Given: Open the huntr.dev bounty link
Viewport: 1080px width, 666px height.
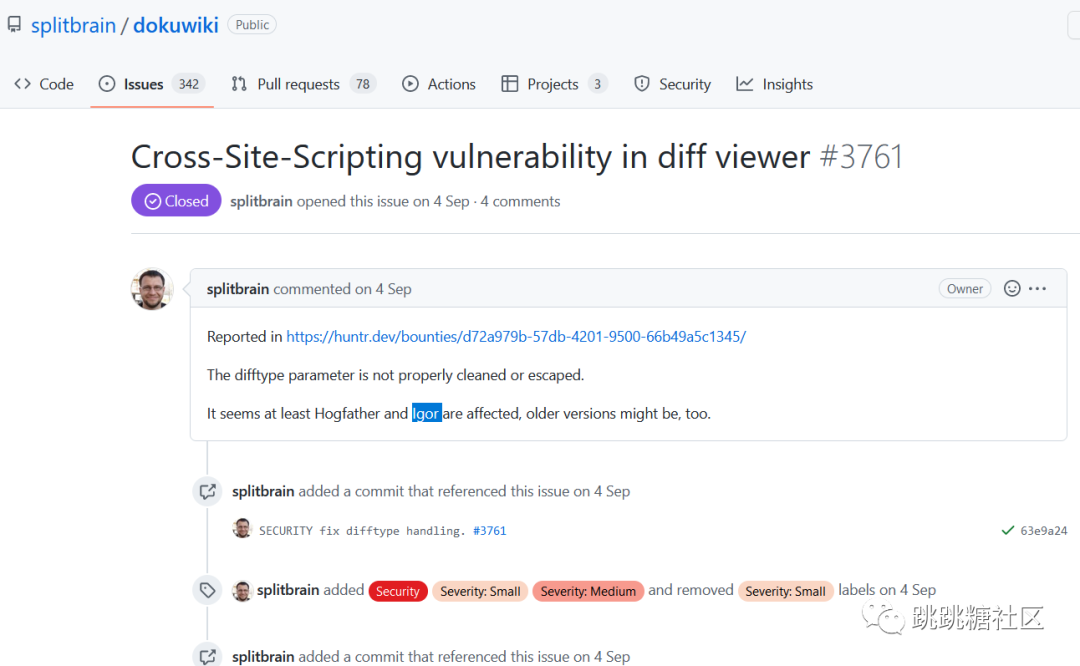Looking at the screenshot, I should click(x=516, y=336).
